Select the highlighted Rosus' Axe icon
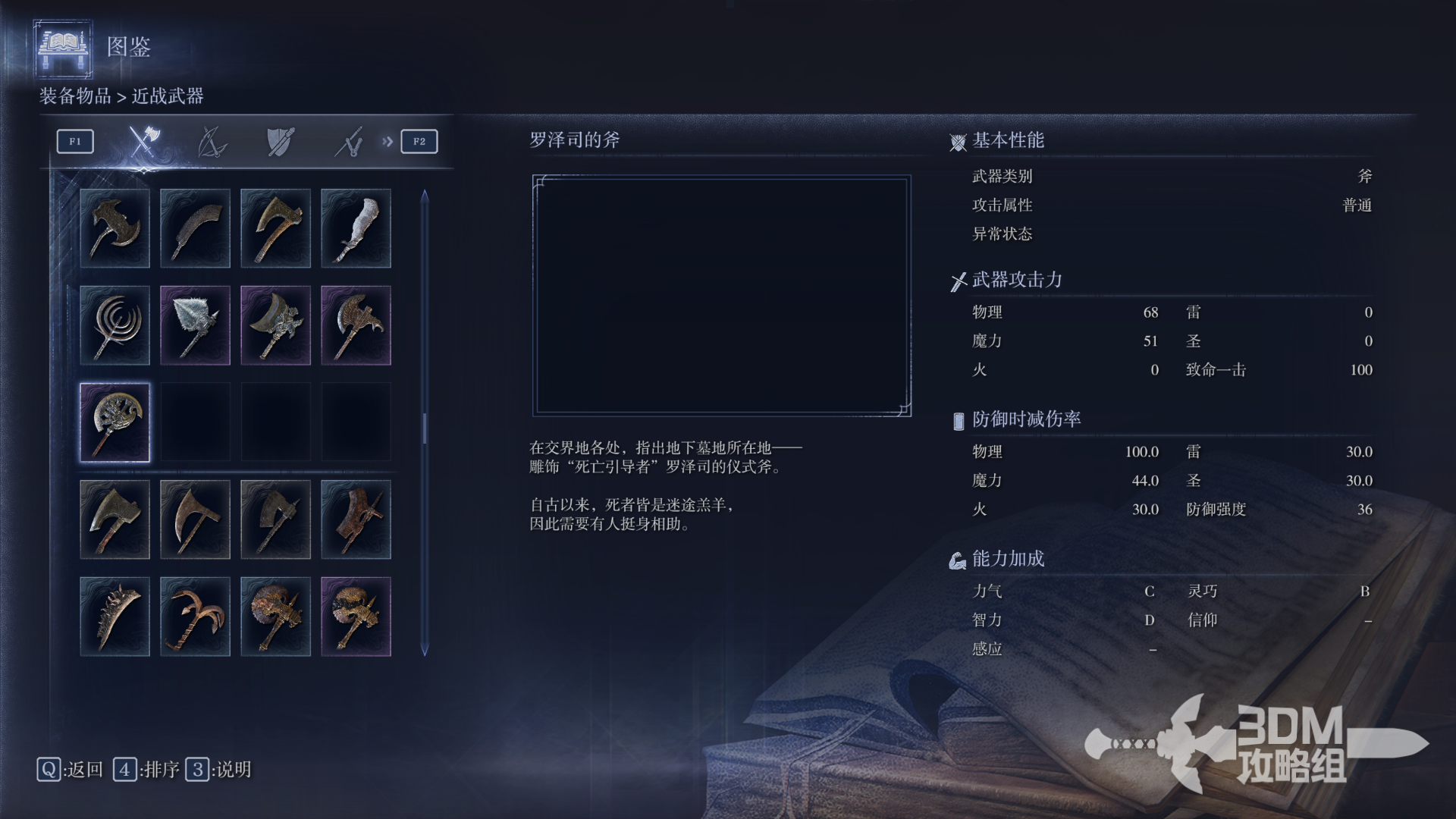 point(115,422)
